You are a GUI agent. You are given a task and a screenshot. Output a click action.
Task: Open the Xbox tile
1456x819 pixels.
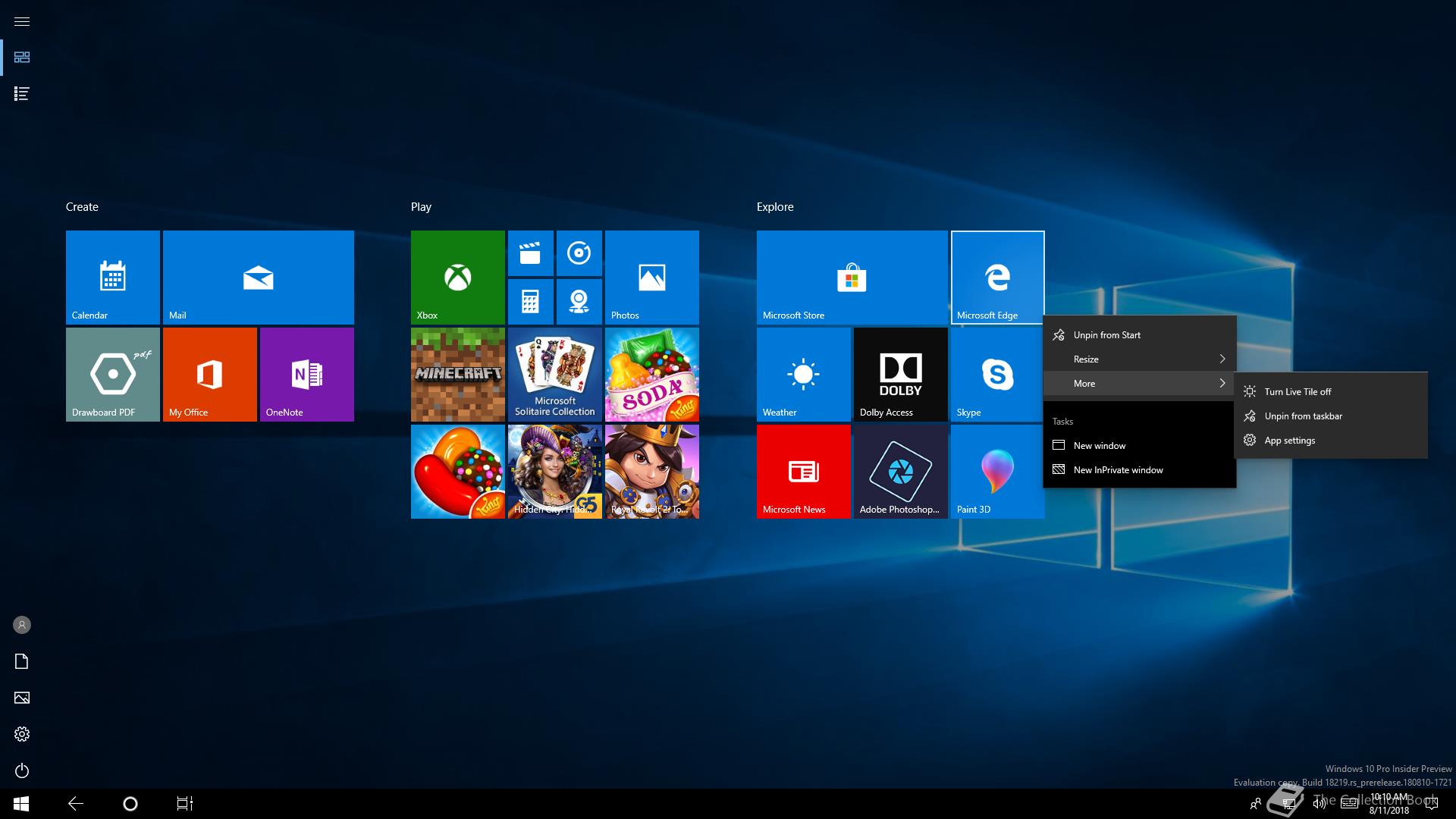457,278
